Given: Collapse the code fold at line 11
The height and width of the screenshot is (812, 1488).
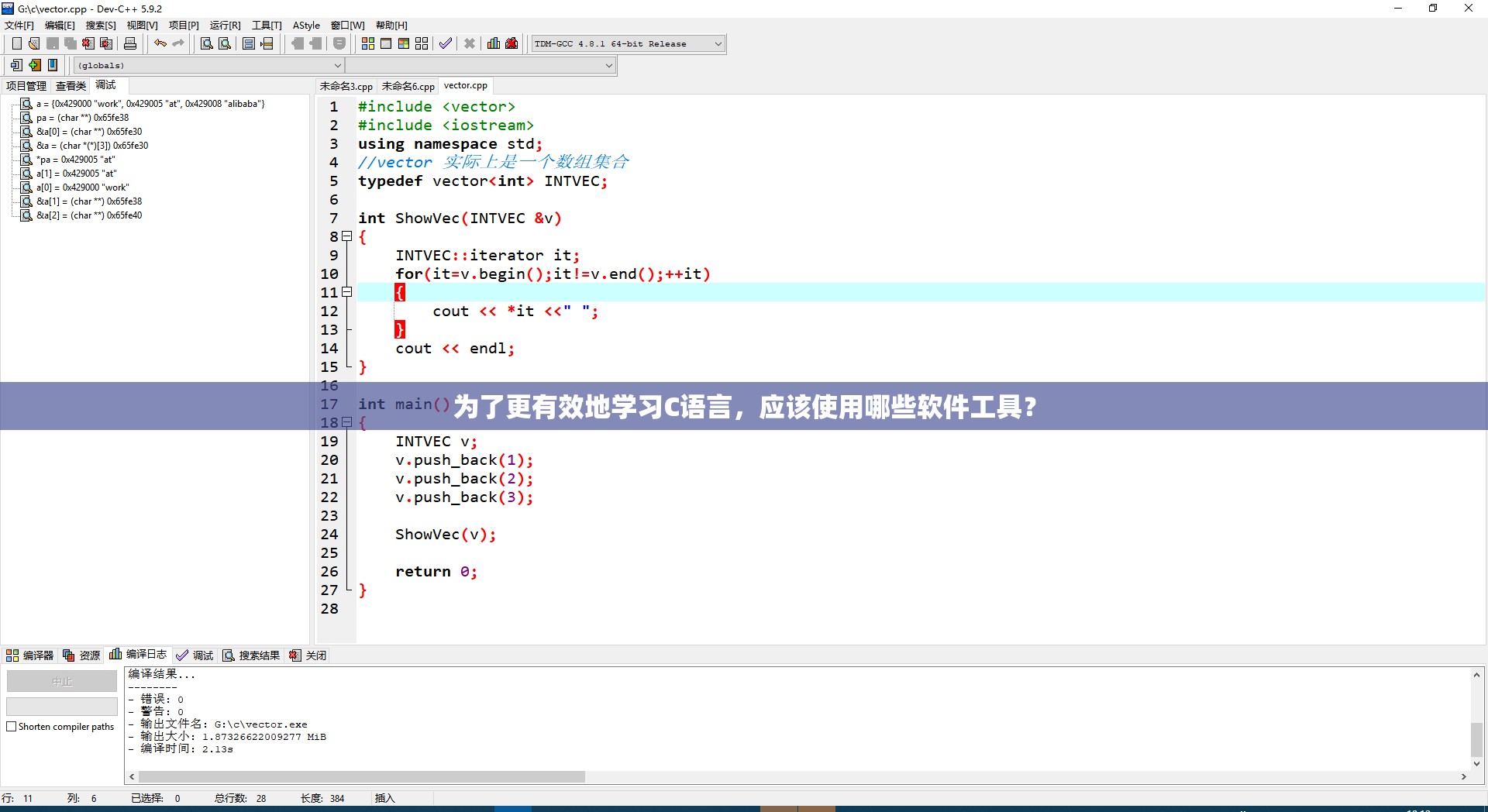Looking at the screenshot, I should [x=347, y=292].
